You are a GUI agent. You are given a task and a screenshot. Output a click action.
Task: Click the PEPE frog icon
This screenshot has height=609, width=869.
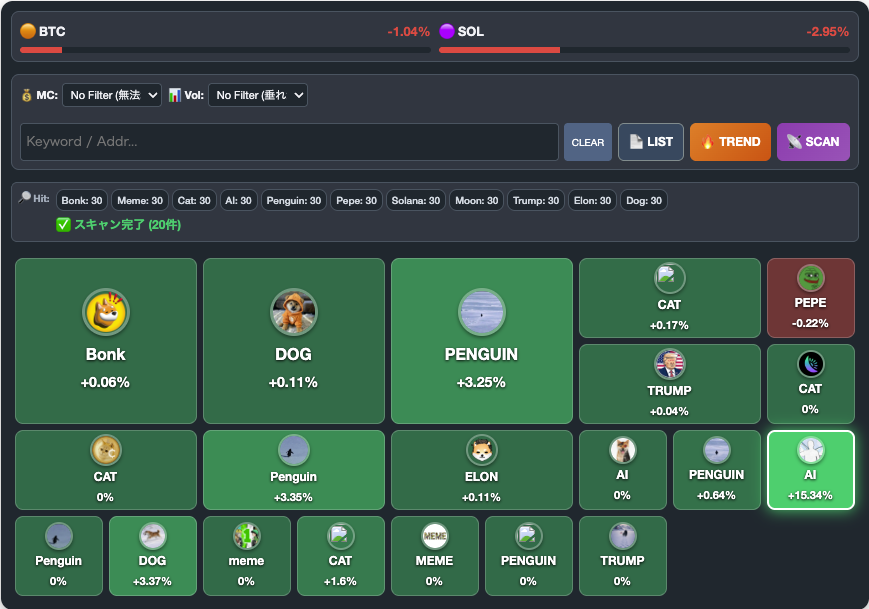[x=810, y=278]
